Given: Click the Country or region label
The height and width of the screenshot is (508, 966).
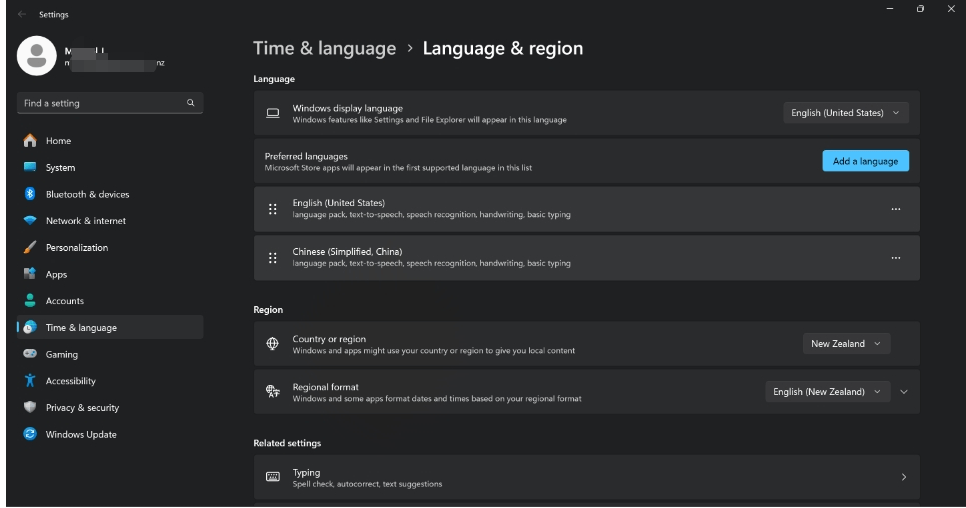Looking at the screenshot, I should tap(329, 339).
